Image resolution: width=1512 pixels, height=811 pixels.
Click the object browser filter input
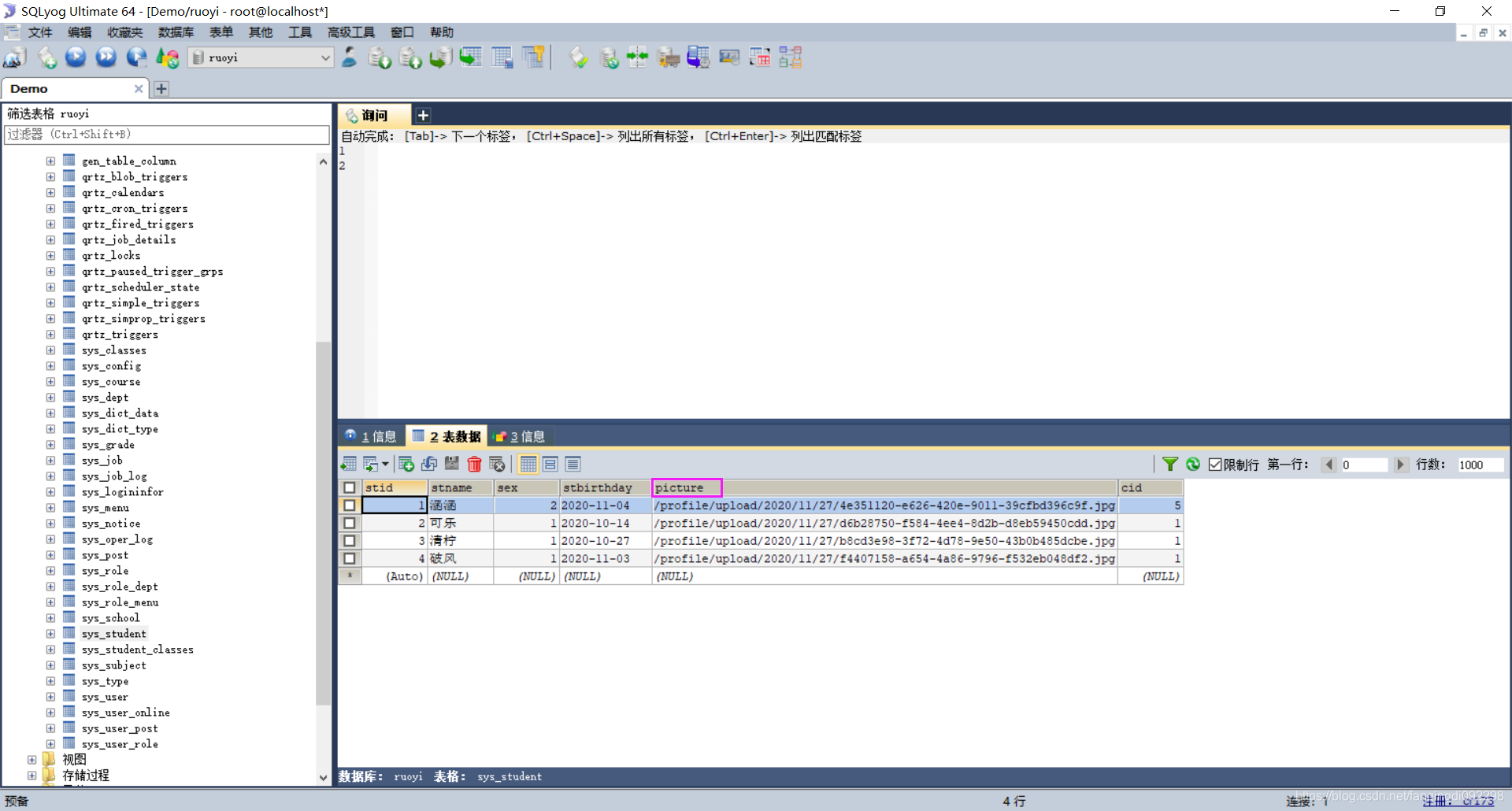point(167,135)
